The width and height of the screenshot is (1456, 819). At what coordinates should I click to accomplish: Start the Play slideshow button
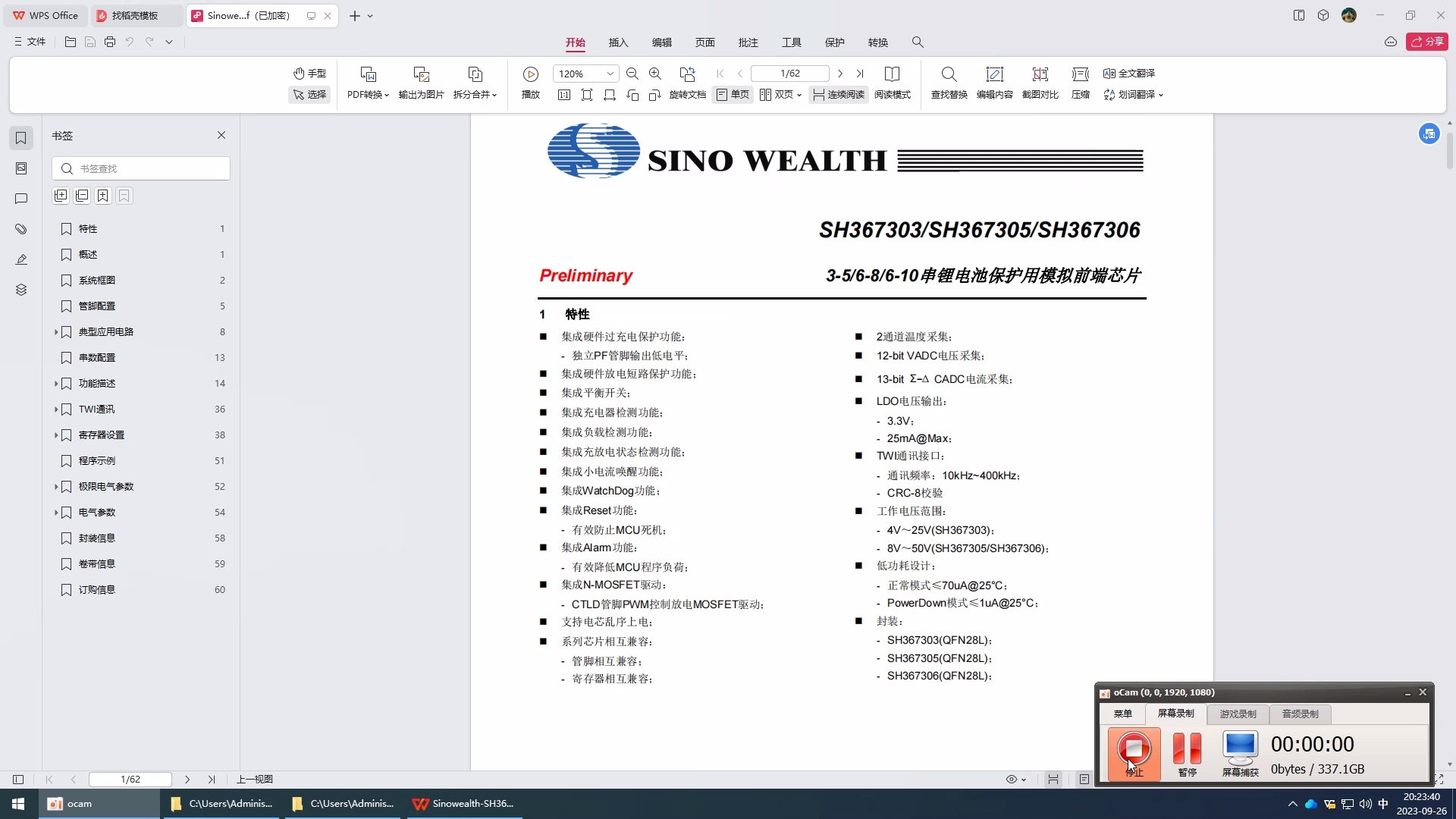[x=531, y=83]
